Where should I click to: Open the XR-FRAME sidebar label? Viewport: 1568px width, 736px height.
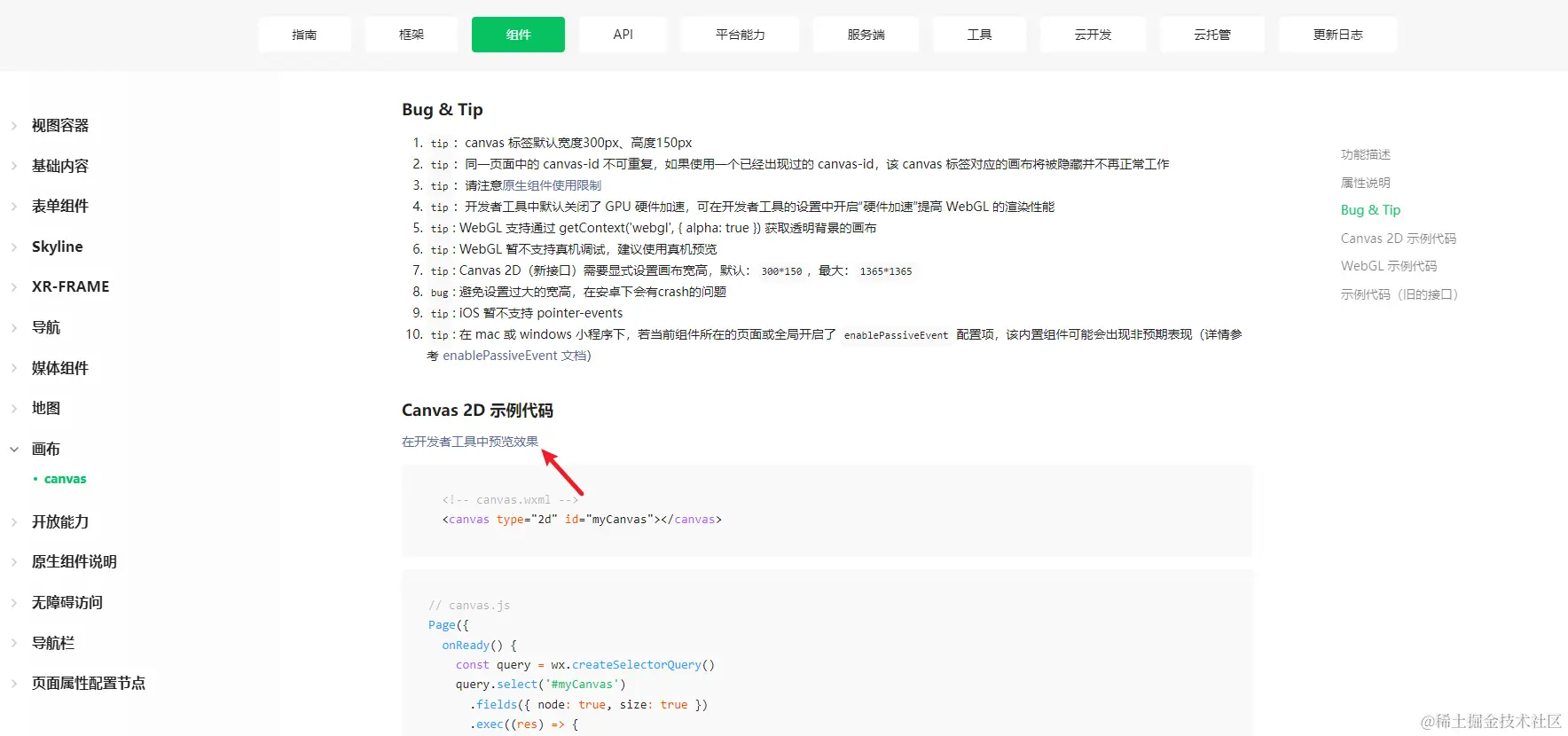[x=71, y=287]
